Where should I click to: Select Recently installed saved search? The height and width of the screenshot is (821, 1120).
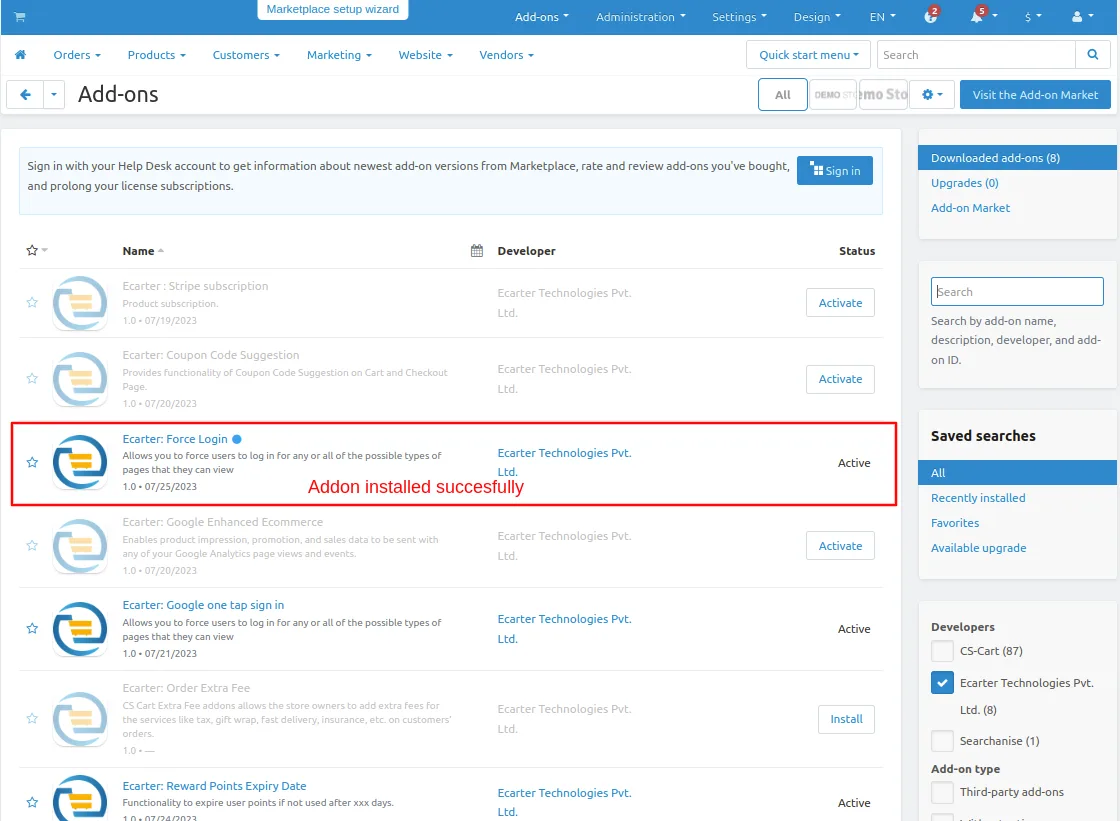[978, 498]
